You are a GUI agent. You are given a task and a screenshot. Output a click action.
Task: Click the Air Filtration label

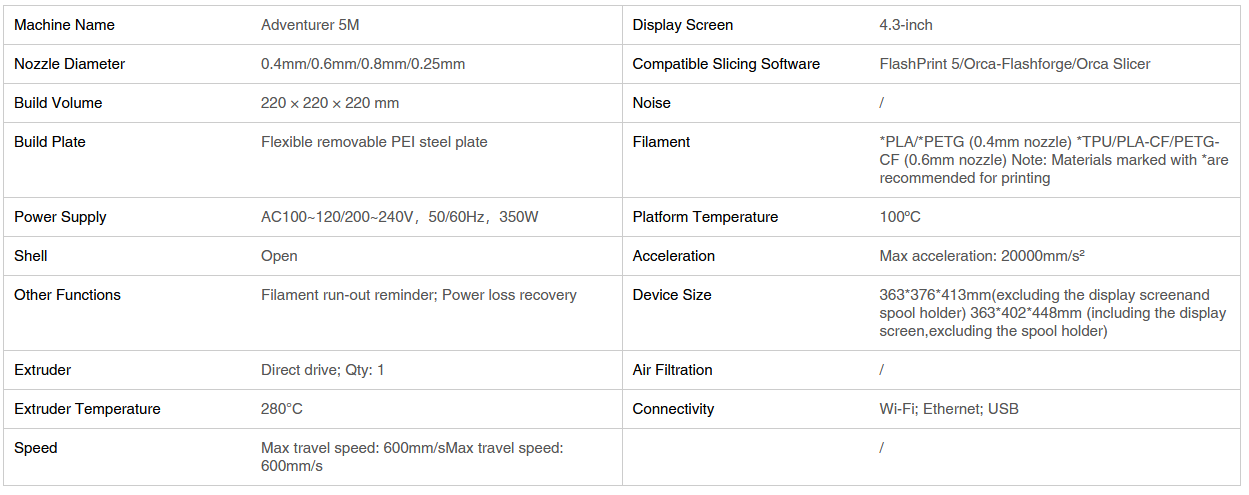pyautogui.click(x=673, y=370)
